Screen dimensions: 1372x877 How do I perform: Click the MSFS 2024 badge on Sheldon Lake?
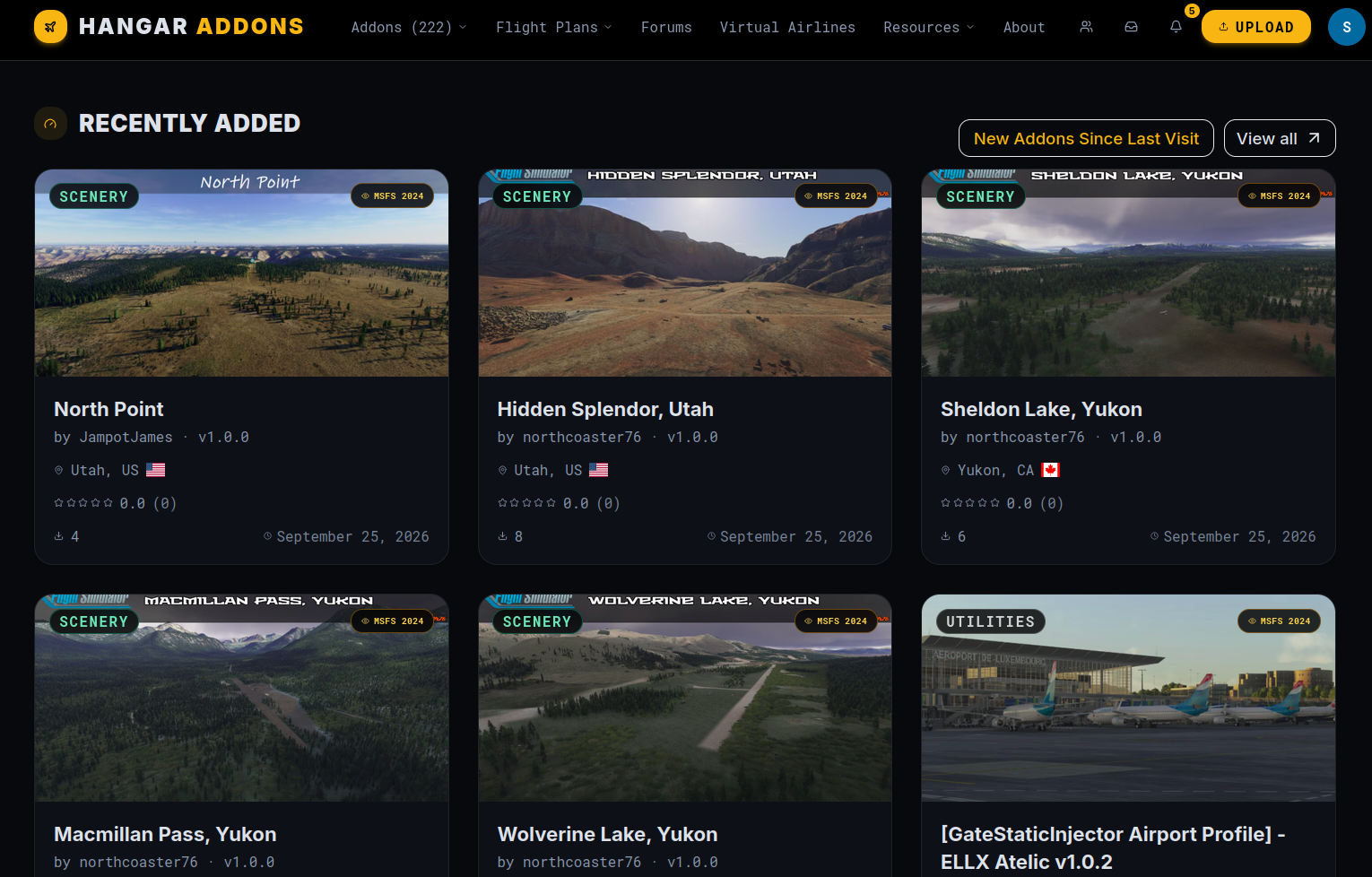point(1279,195)
